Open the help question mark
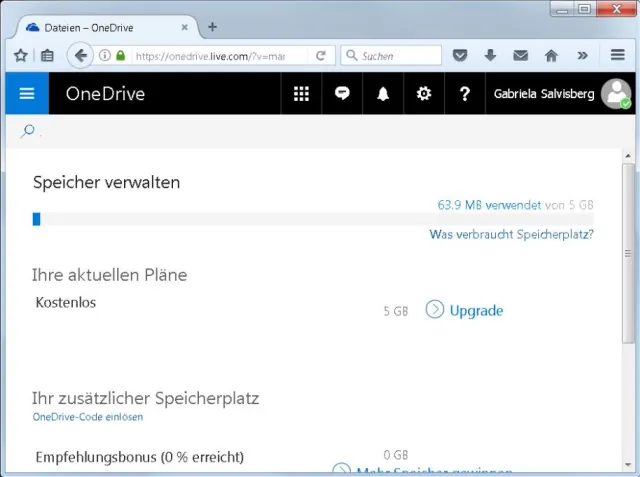Viewport: 640px width, 477px height. tap(464, 94)
